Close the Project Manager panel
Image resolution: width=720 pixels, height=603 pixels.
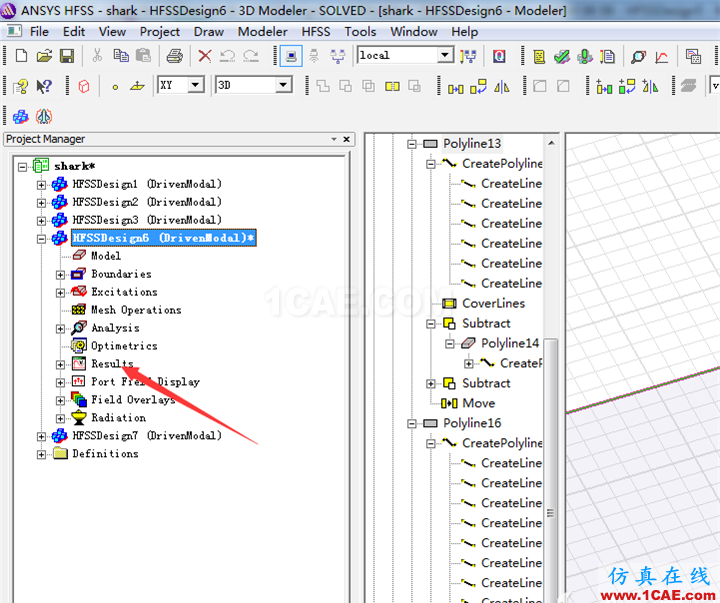click(347, 139)
